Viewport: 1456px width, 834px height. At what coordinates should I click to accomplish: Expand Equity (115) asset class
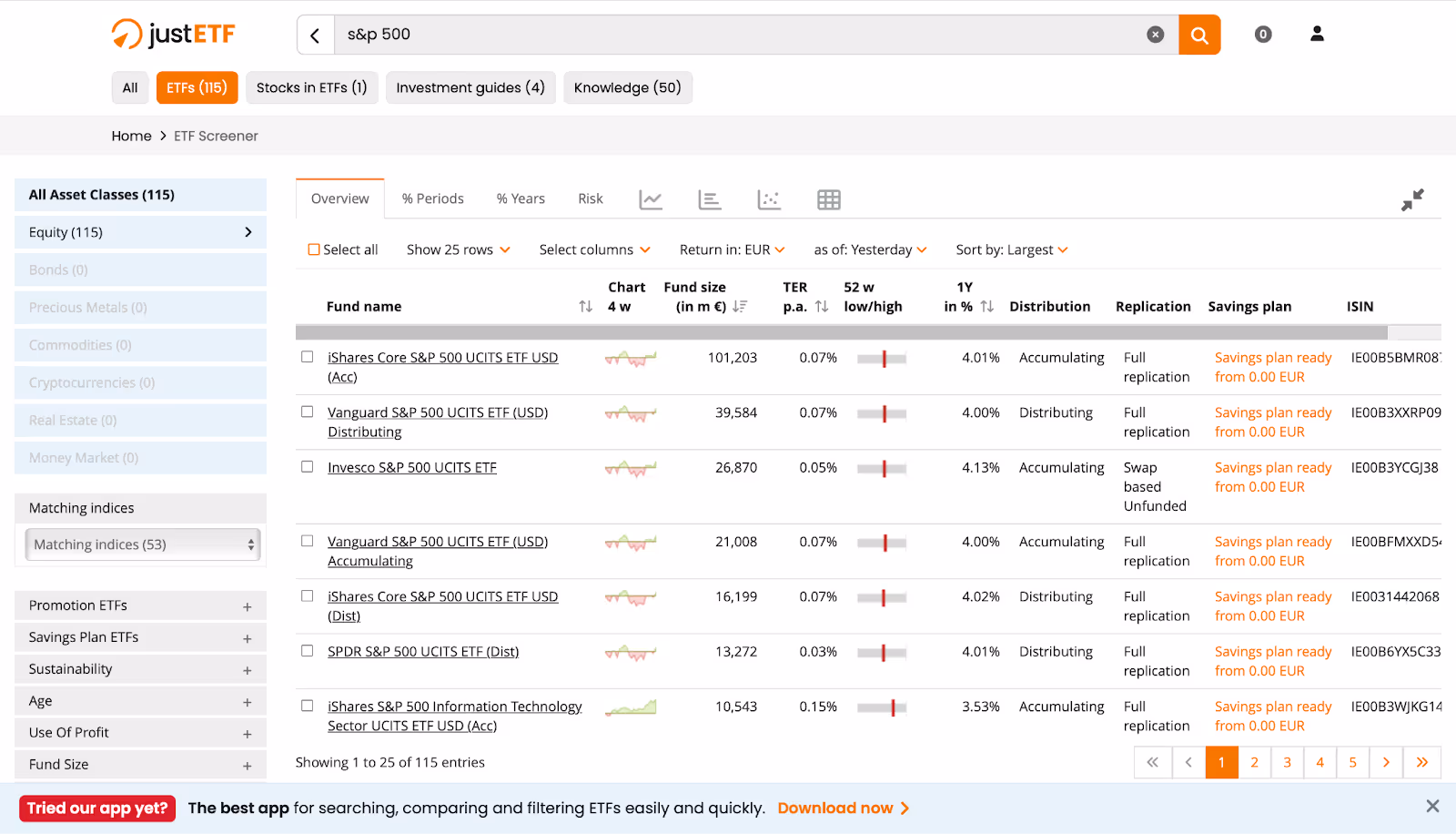click(x=141, y=232)
